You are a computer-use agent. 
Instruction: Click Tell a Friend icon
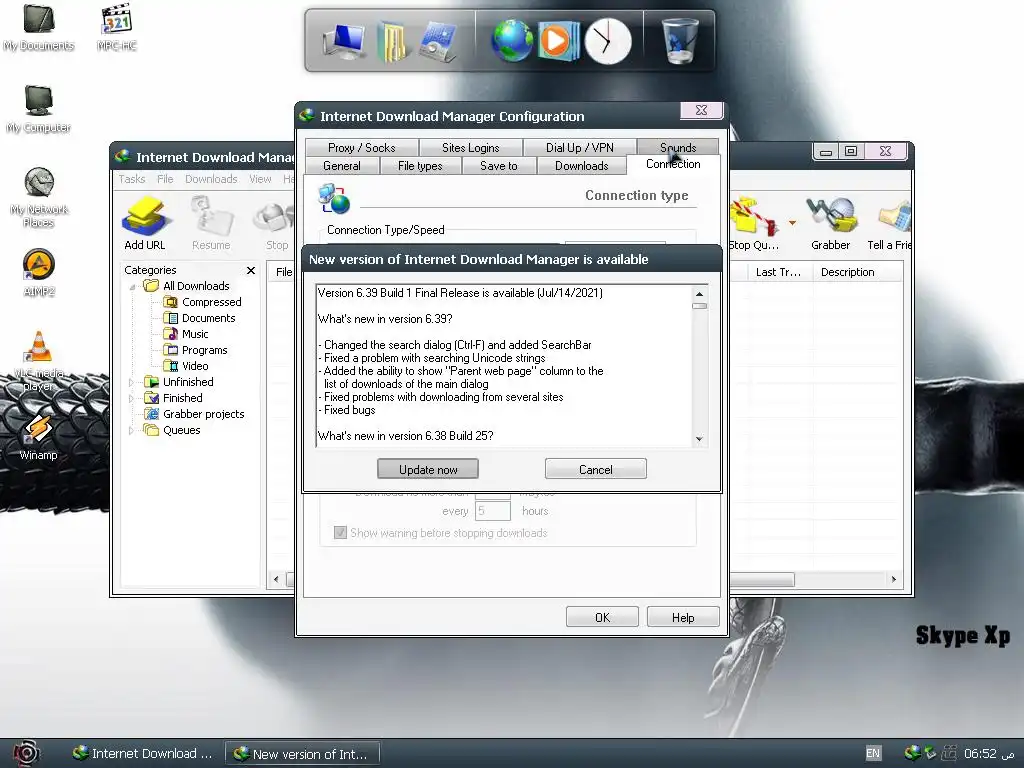pos(889,223)
